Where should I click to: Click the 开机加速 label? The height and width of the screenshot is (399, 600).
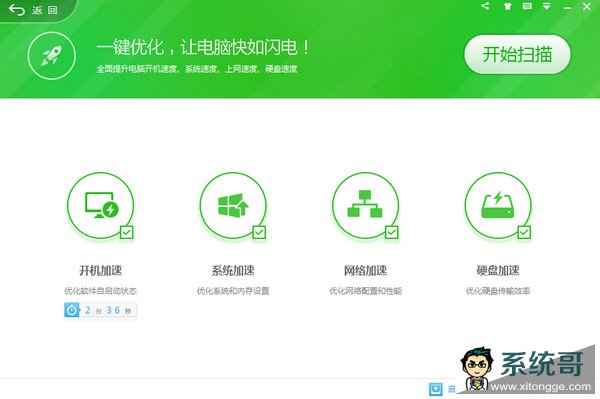(101, 270)
